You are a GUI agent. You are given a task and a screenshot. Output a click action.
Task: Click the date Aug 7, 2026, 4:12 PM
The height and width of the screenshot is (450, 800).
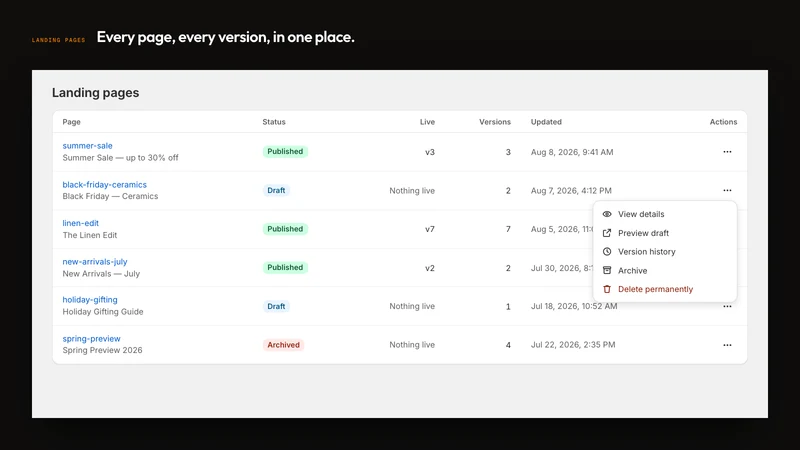click(x=571, y=191)
